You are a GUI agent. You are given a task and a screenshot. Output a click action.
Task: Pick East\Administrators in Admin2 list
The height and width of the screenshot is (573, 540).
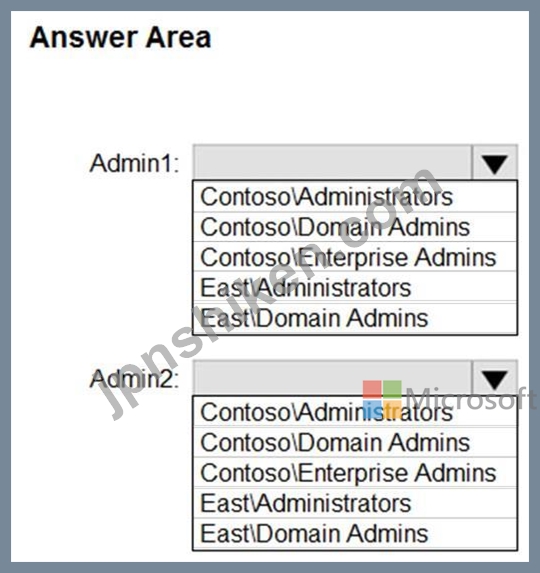tap(355, 503)
